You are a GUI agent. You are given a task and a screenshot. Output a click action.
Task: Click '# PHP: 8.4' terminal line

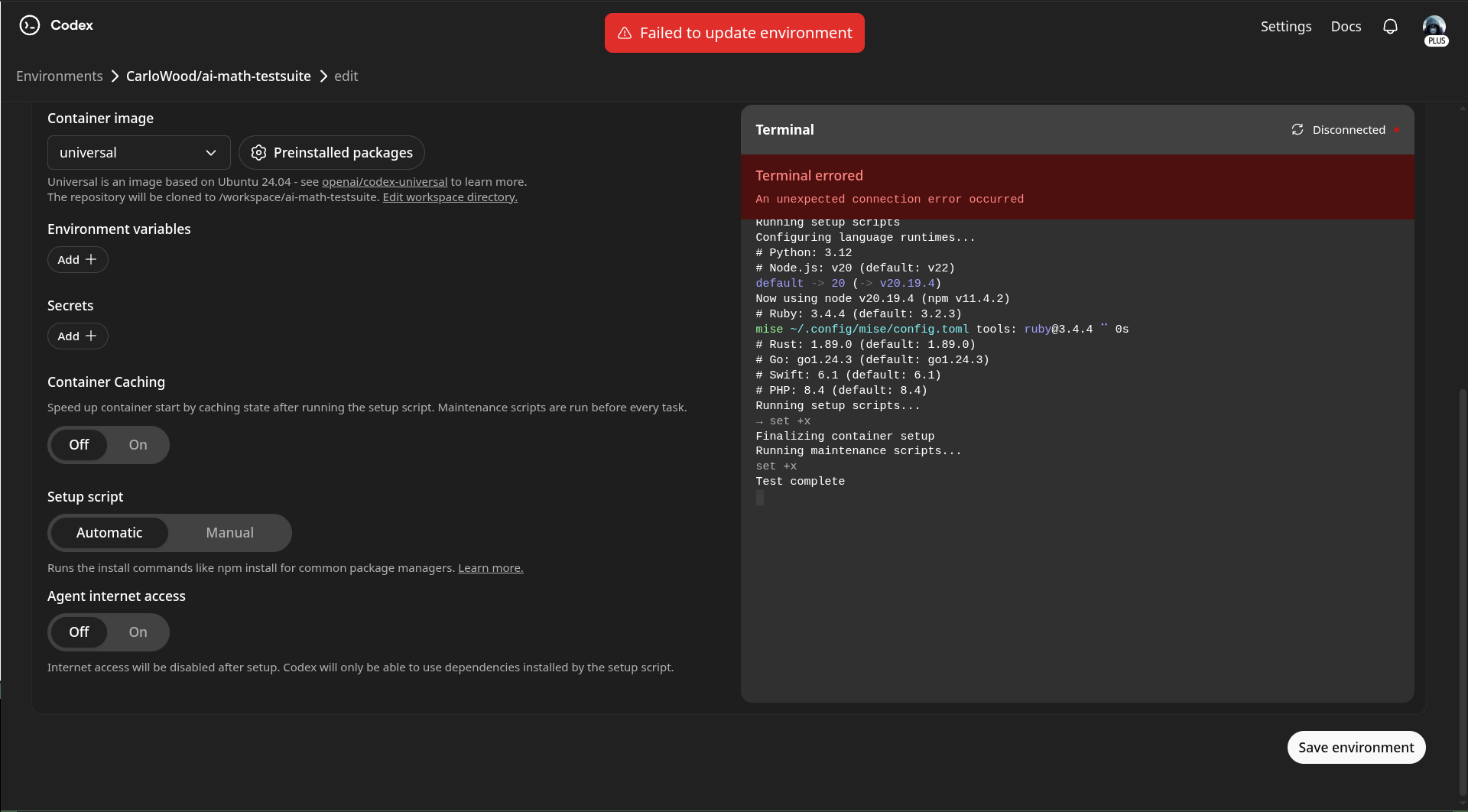click(842, 391)
